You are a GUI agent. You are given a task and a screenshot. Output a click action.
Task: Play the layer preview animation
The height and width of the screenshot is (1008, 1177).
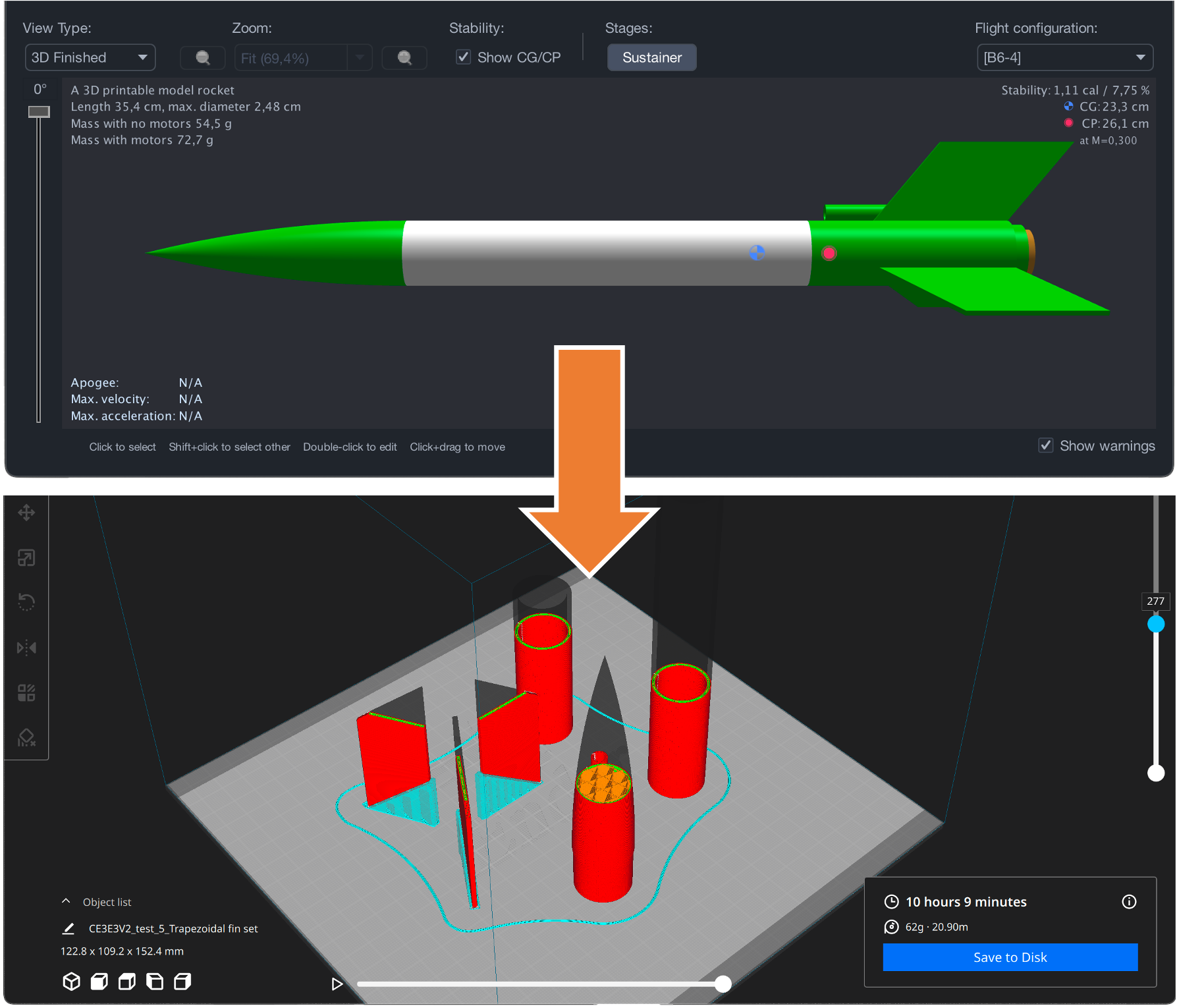(x=337, y=984)
